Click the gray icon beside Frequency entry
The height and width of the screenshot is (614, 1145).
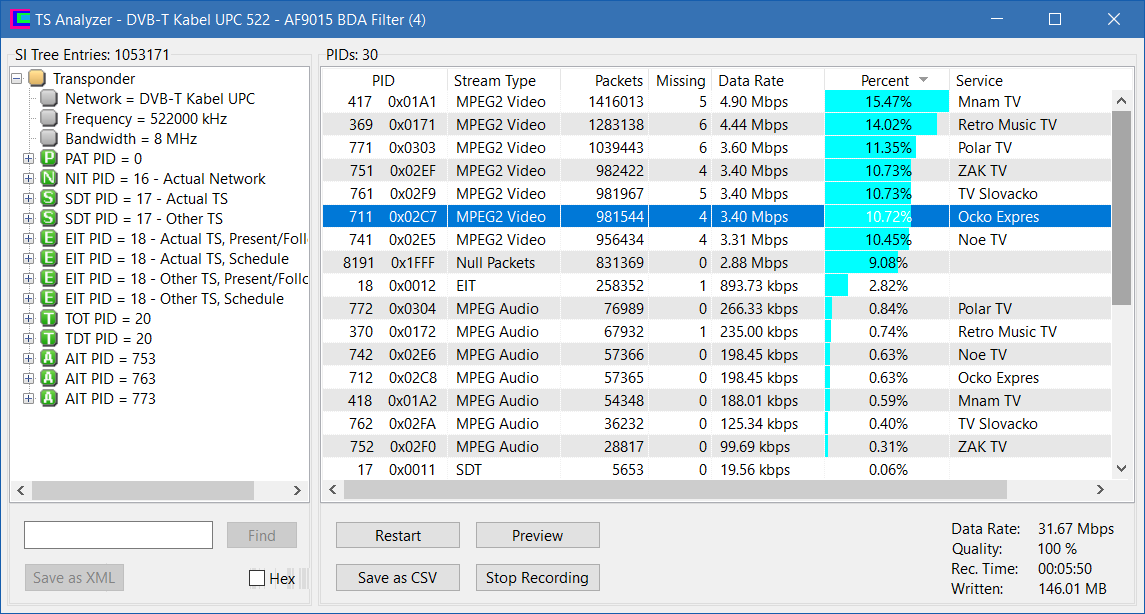click(x=49, y=118)
